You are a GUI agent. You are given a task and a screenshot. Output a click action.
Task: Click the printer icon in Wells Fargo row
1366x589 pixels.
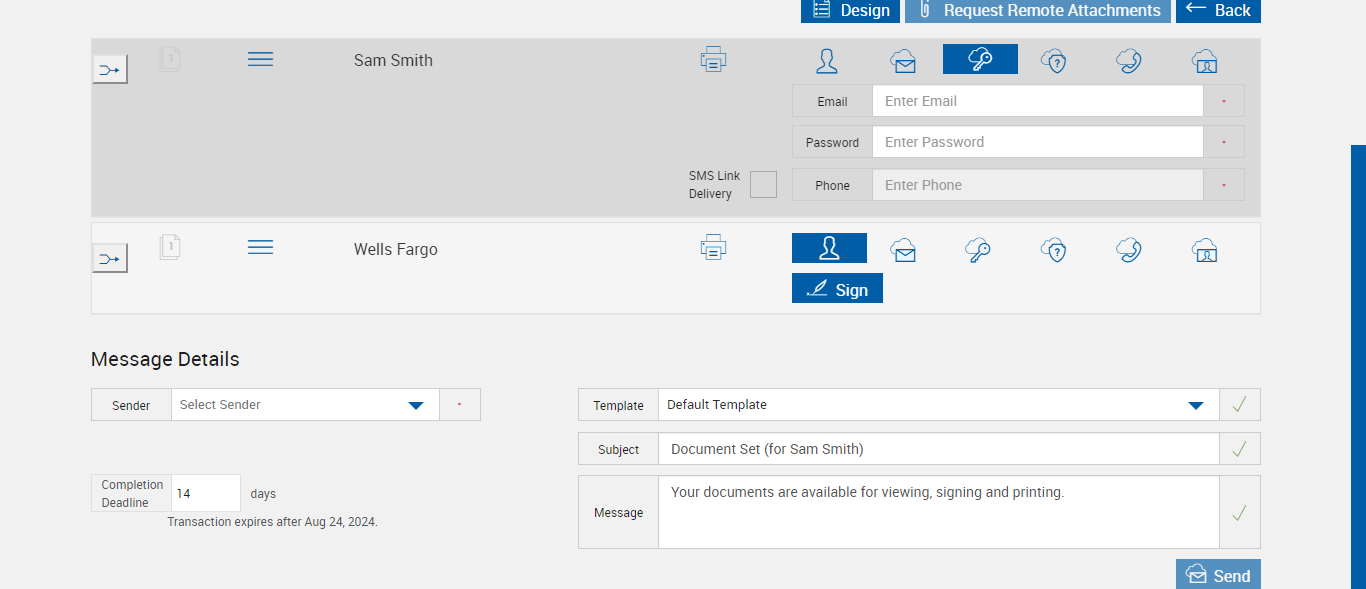click(x=713, y=246)
